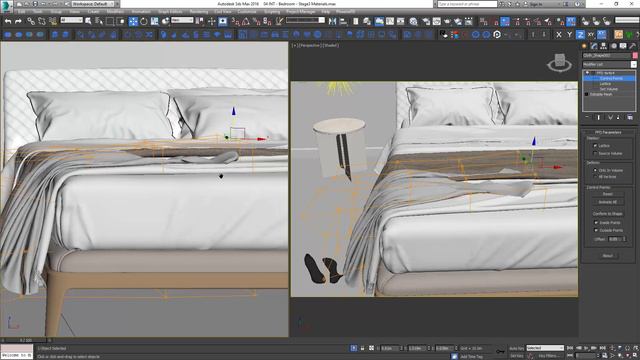Open the Motion command panel tab

pos(613,46)
